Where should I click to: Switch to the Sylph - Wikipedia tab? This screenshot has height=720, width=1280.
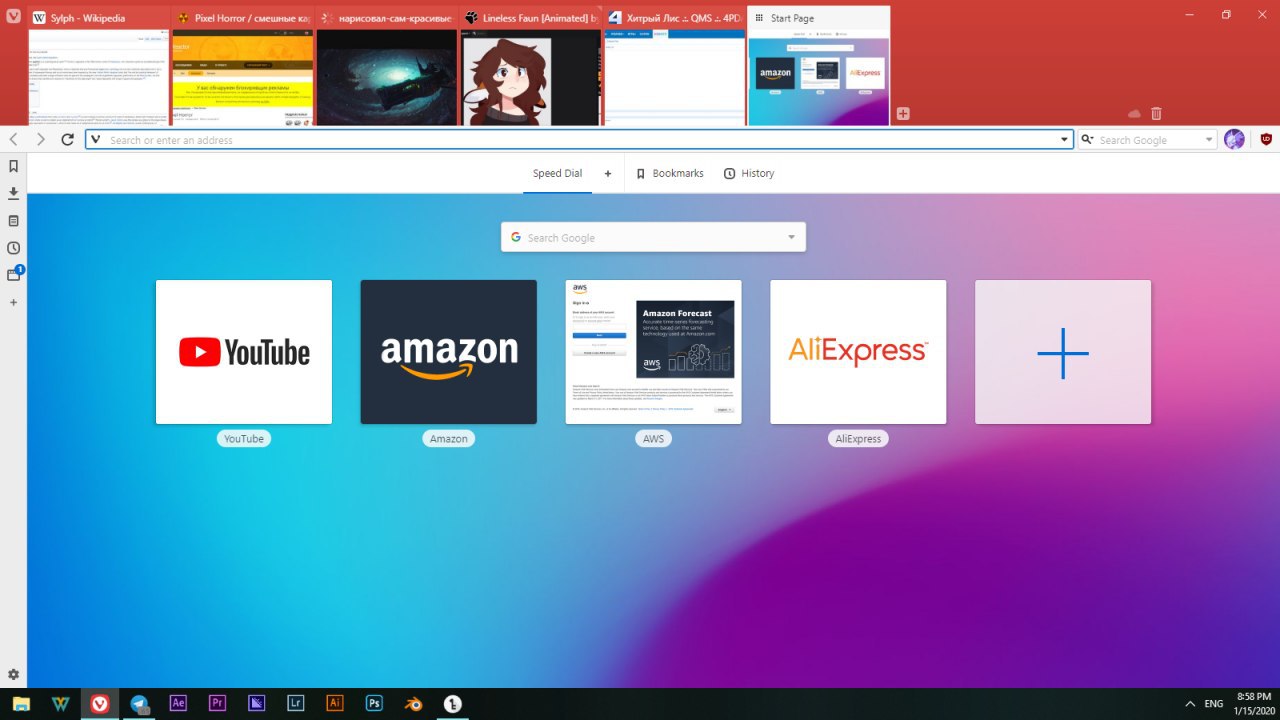tap(99, 65)
